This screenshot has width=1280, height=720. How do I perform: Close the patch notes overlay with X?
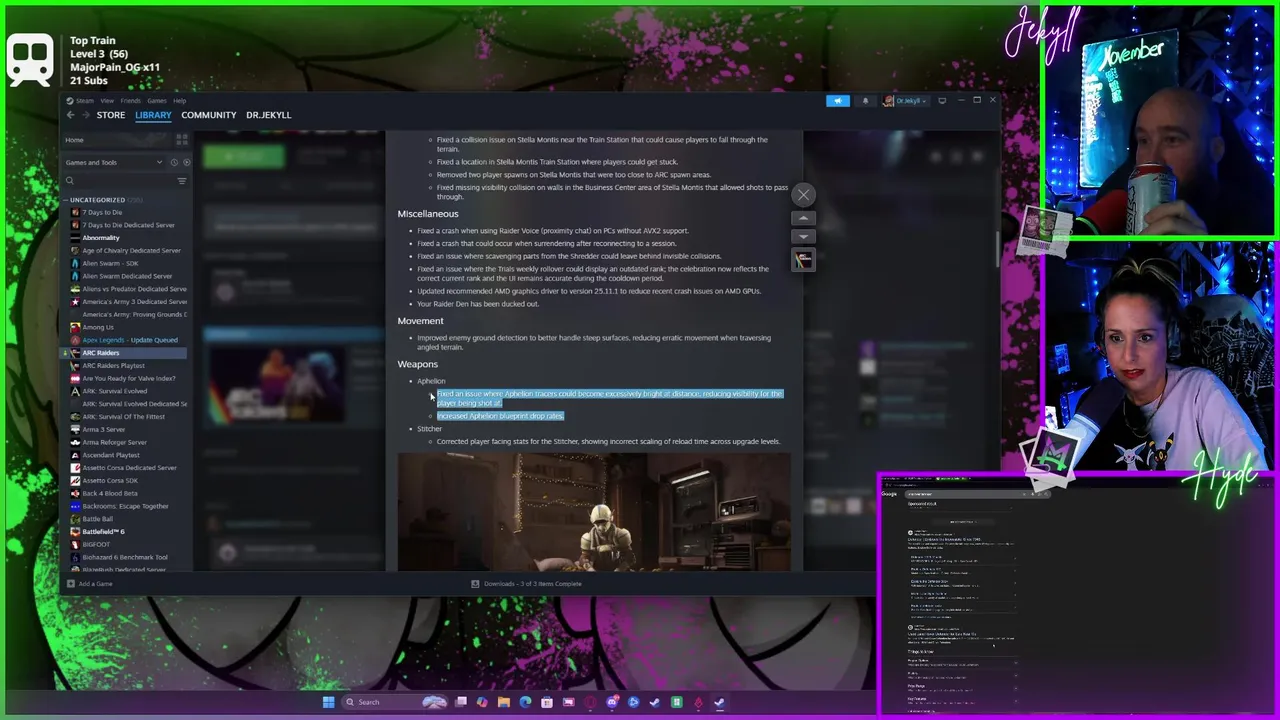tap(803, 195)
